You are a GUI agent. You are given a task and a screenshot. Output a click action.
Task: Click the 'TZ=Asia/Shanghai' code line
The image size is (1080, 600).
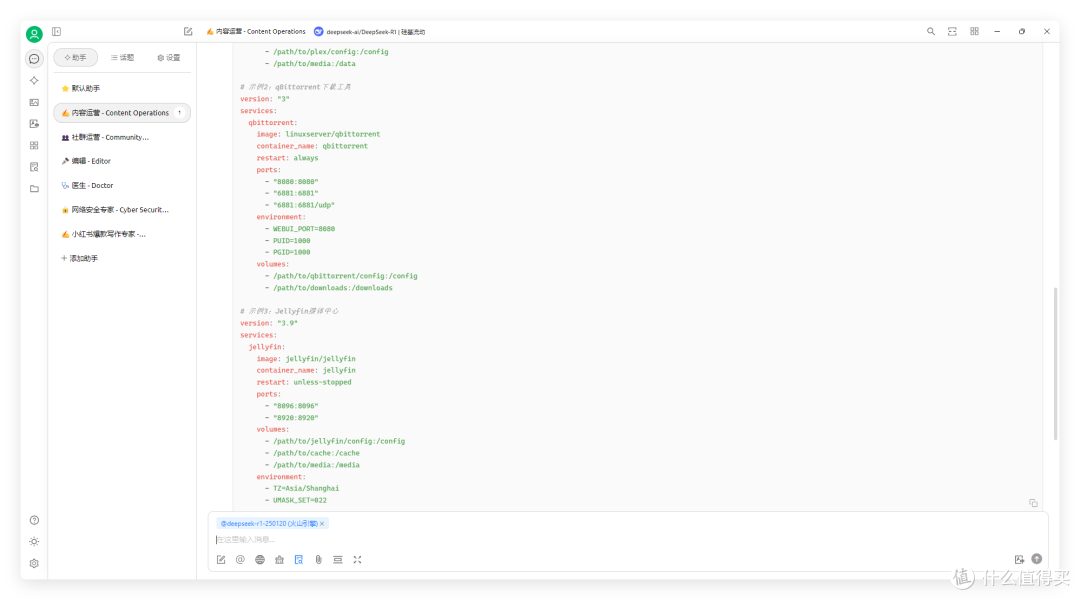click(x=306, y=488)
